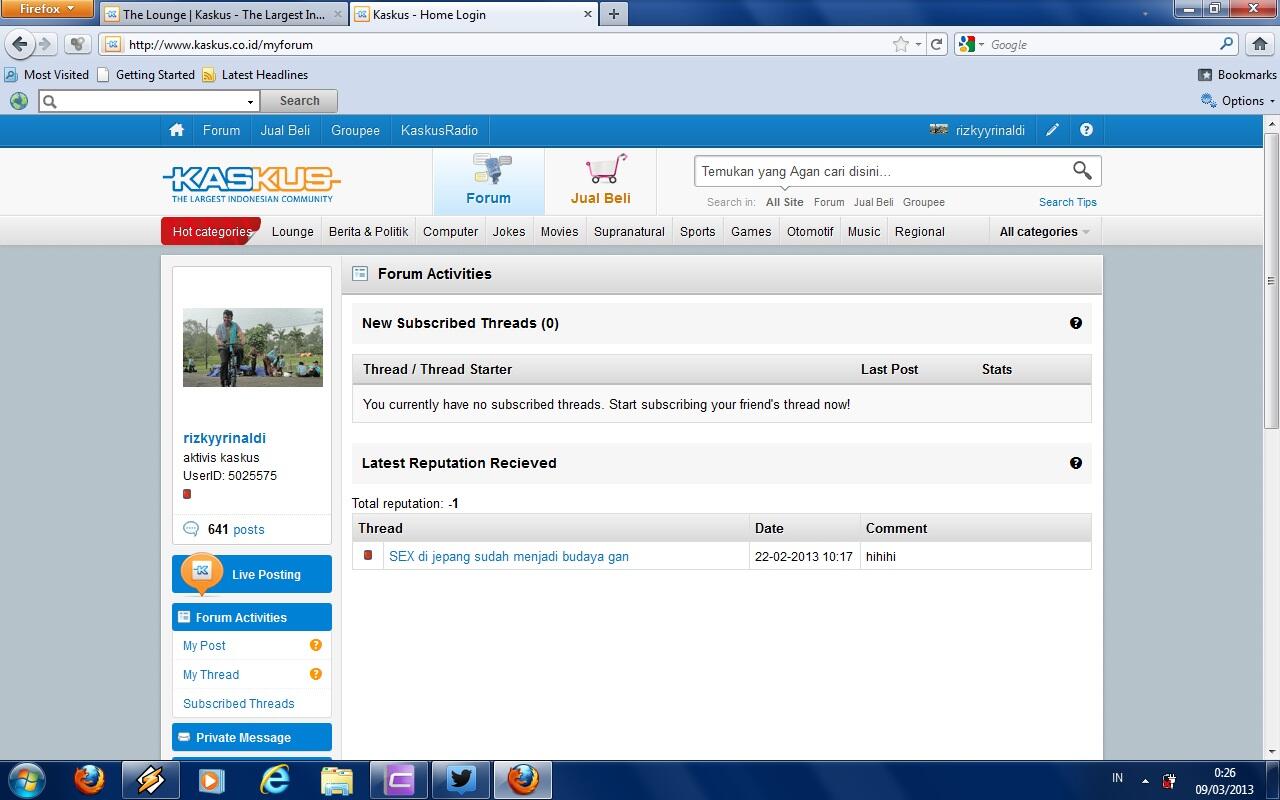Click the toolbar Search button
The image size is (1280, 800).
click(299, 101)
